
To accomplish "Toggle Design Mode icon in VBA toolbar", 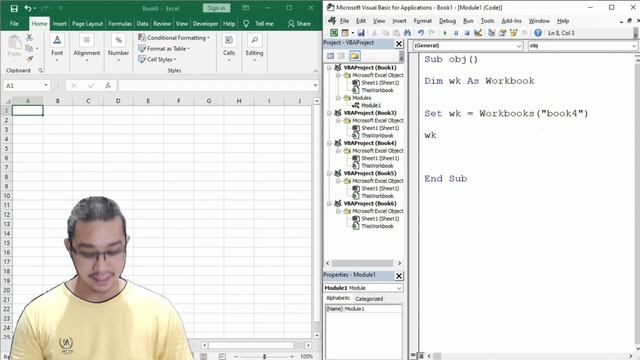I will (478, 33).
